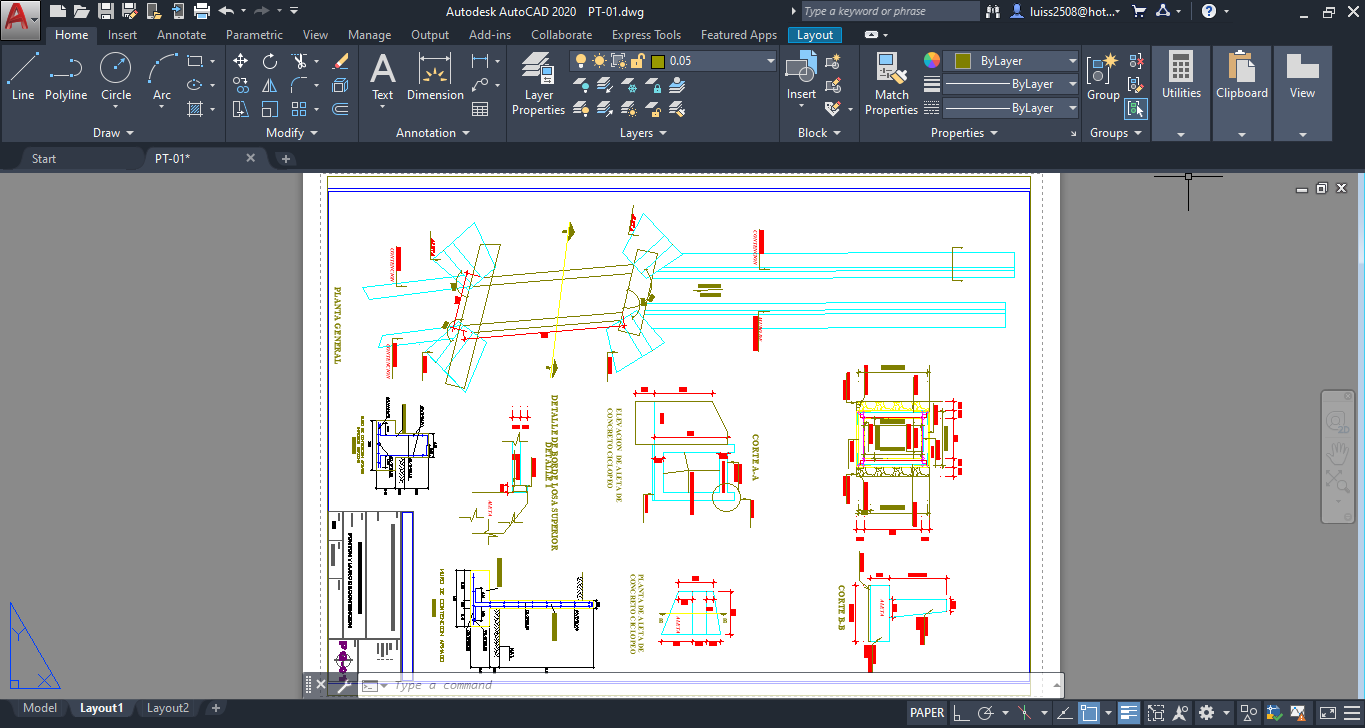Select the Fillet tool
The width and height of the screenshot is (1365, 728).
[300, 85]
